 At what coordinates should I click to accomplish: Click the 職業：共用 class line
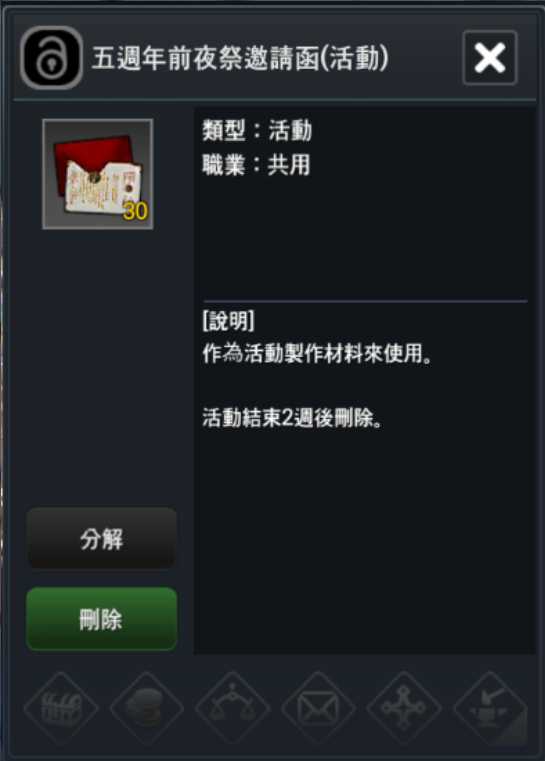coord(256,165)
